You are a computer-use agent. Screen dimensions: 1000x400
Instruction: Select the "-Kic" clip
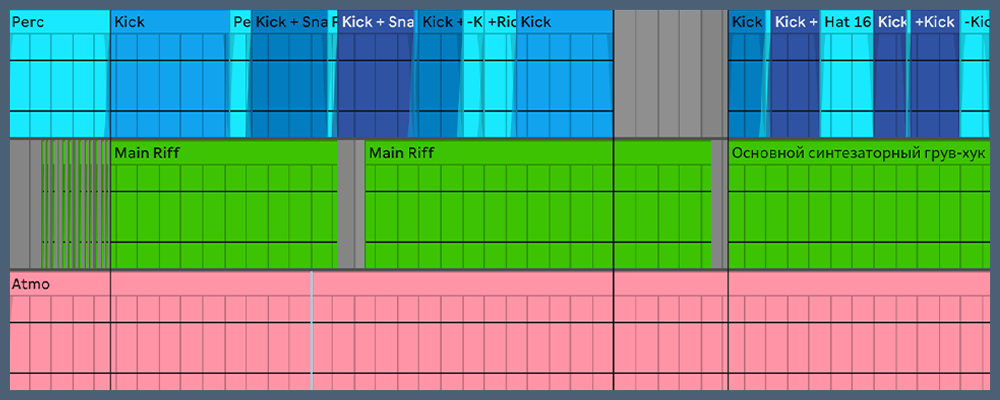coord(976,73)
